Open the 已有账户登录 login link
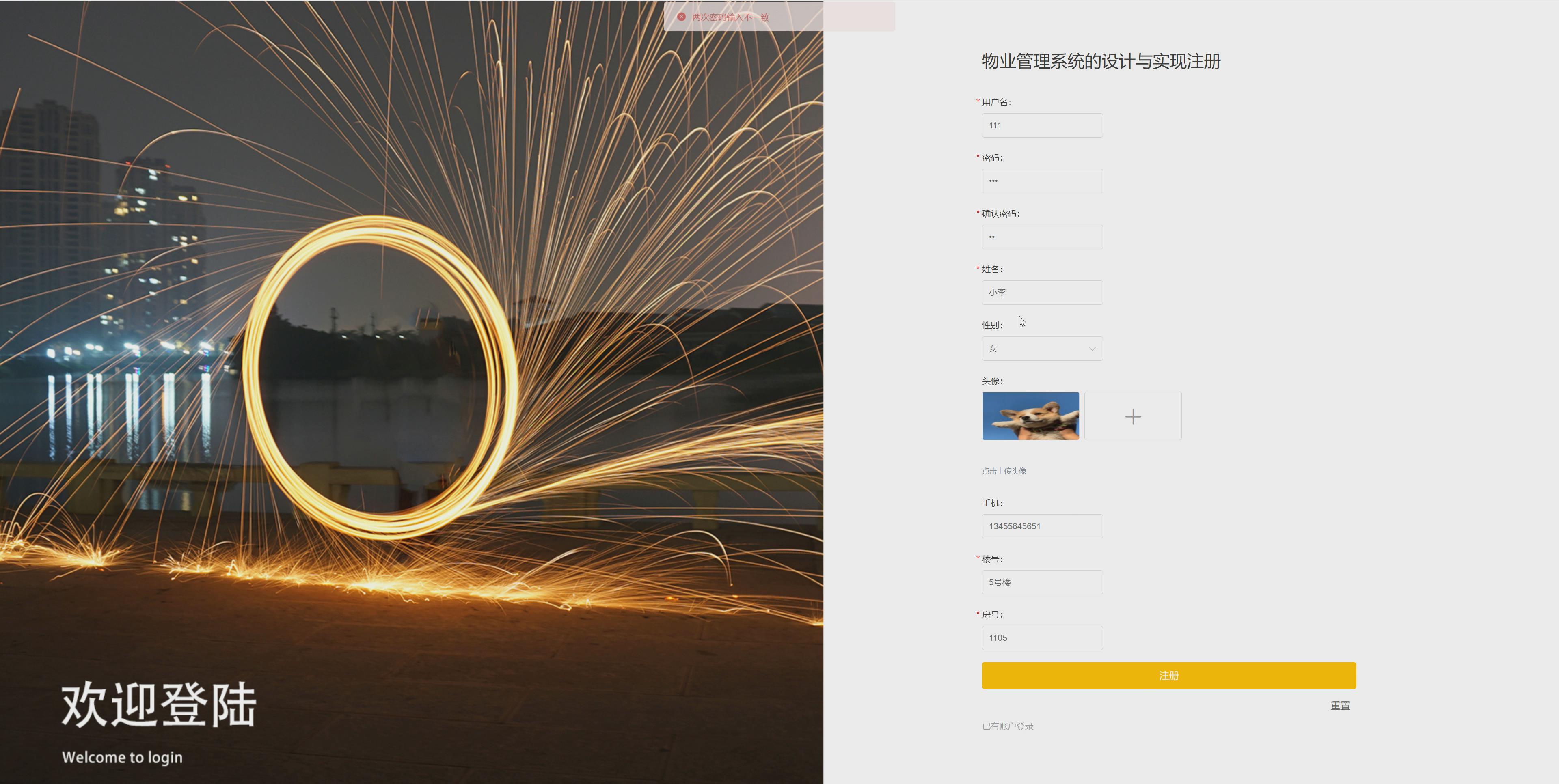The image size is (1559, 784). tap(1007, 726)
